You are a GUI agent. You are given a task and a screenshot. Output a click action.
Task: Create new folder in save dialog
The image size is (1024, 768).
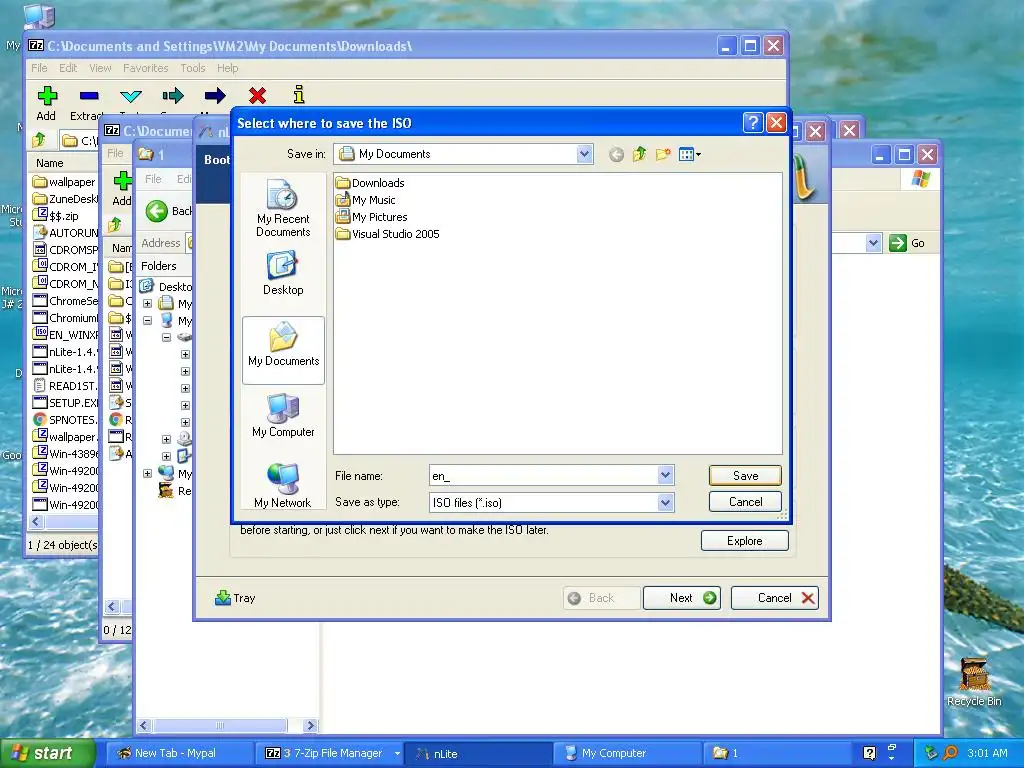[x=663, y=154]
